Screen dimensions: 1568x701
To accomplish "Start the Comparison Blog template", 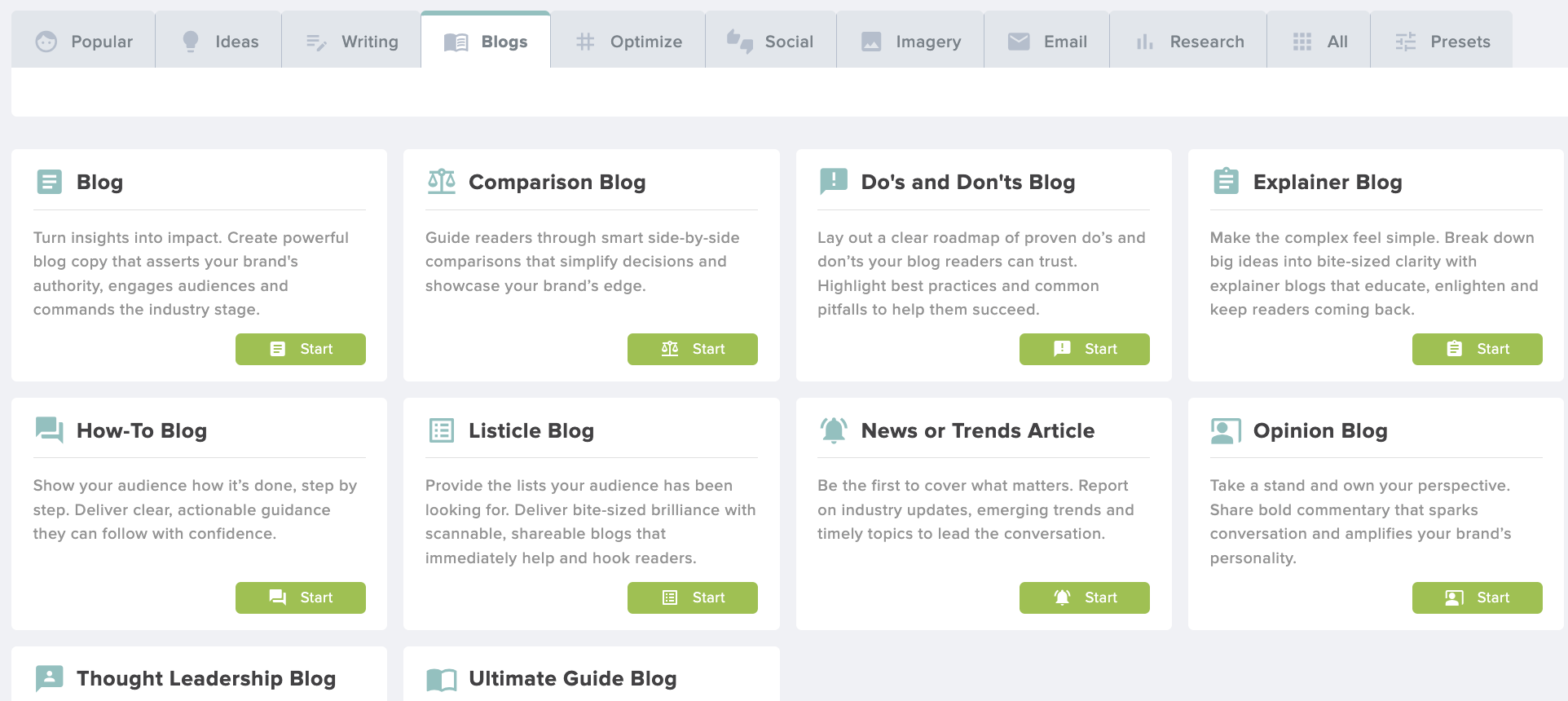I will tap(693, 349).
